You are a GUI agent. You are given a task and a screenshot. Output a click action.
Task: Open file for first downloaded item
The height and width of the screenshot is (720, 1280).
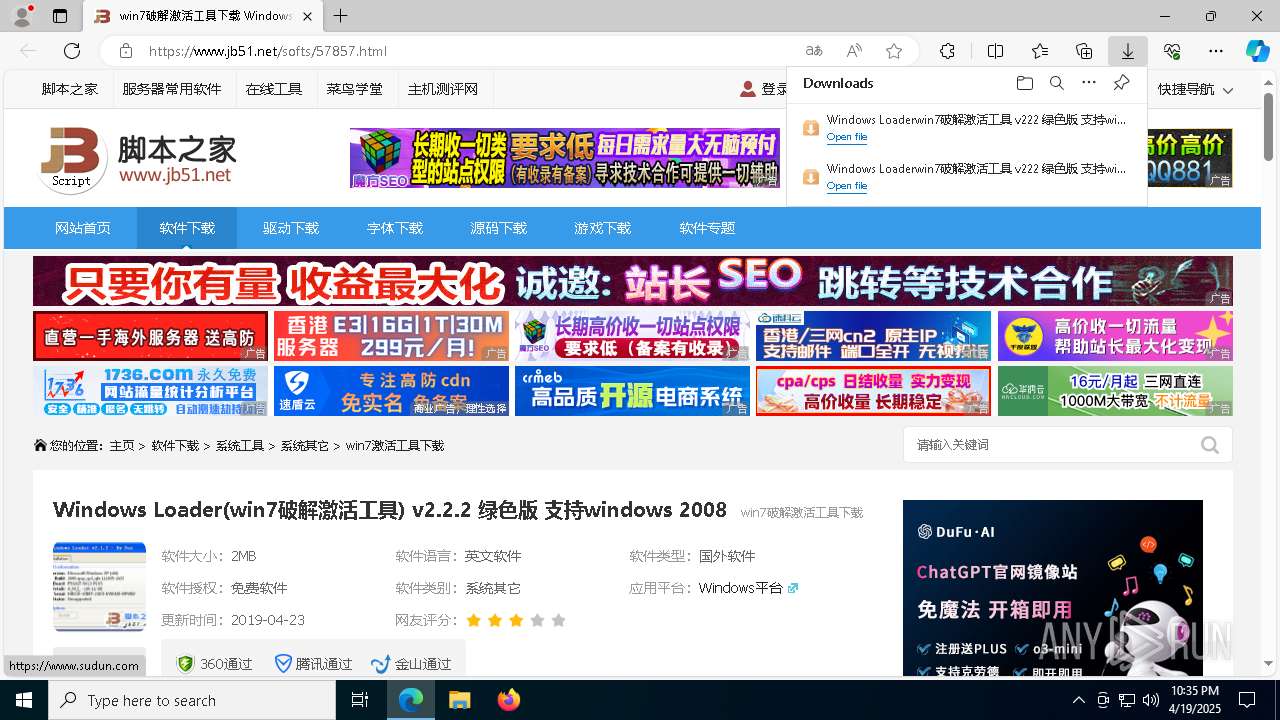point(846,137)
